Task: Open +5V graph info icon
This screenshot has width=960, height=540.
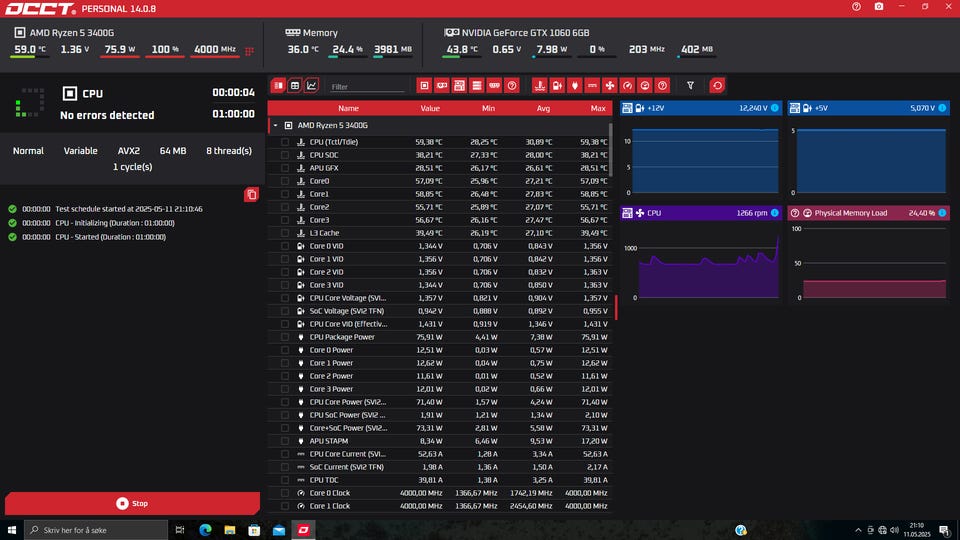Action: point(942,108)
